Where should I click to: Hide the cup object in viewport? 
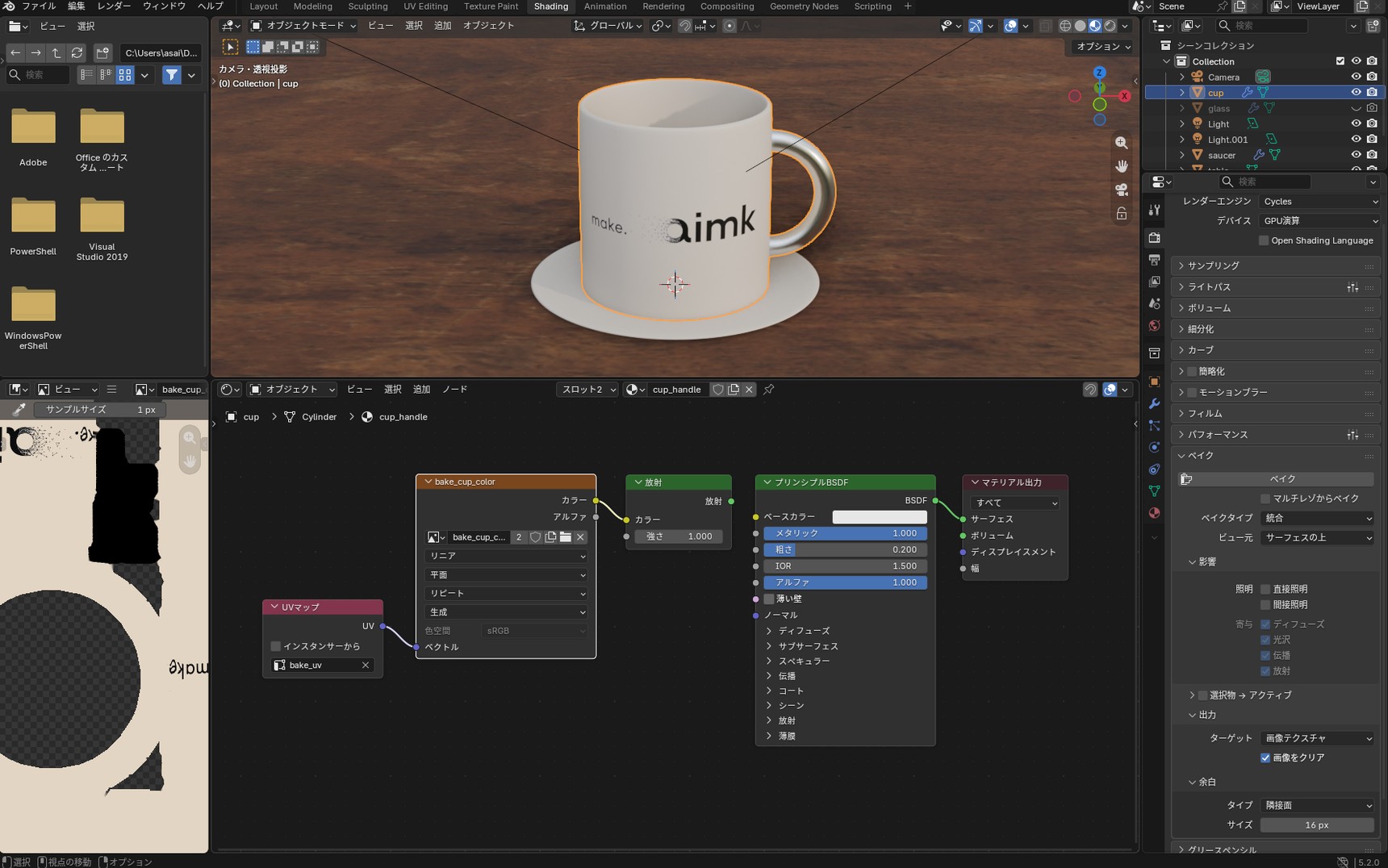(x=1356, y=93)
